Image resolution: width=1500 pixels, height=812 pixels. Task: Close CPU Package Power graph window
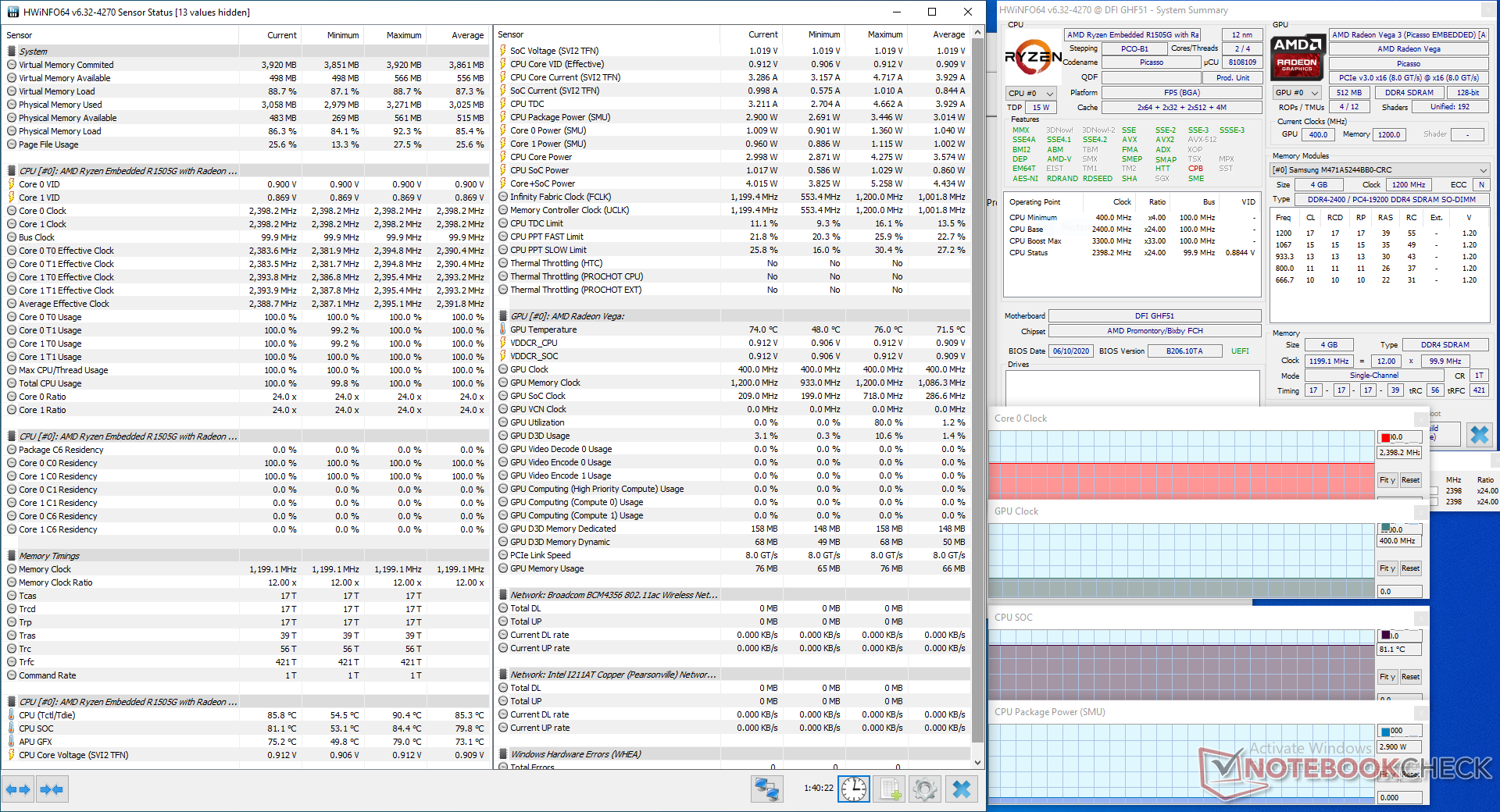1421,712
